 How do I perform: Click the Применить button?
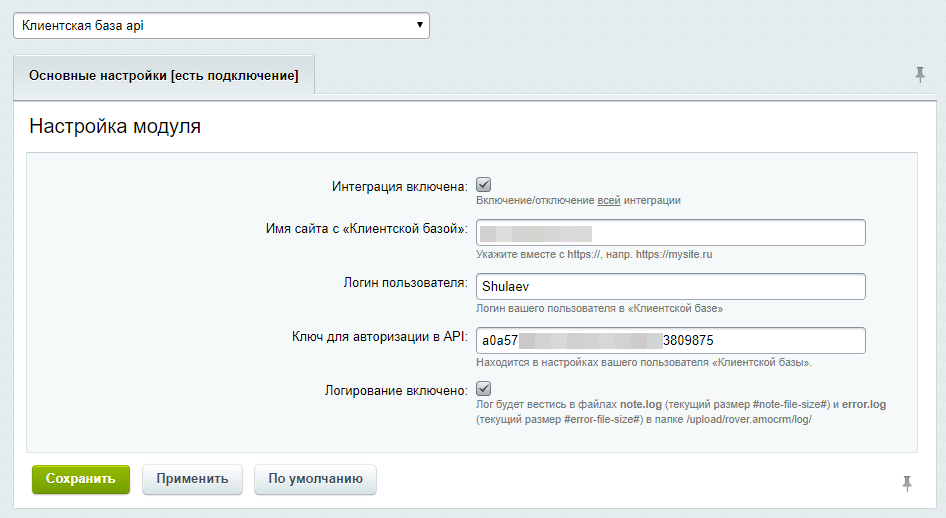coord(192,479)
